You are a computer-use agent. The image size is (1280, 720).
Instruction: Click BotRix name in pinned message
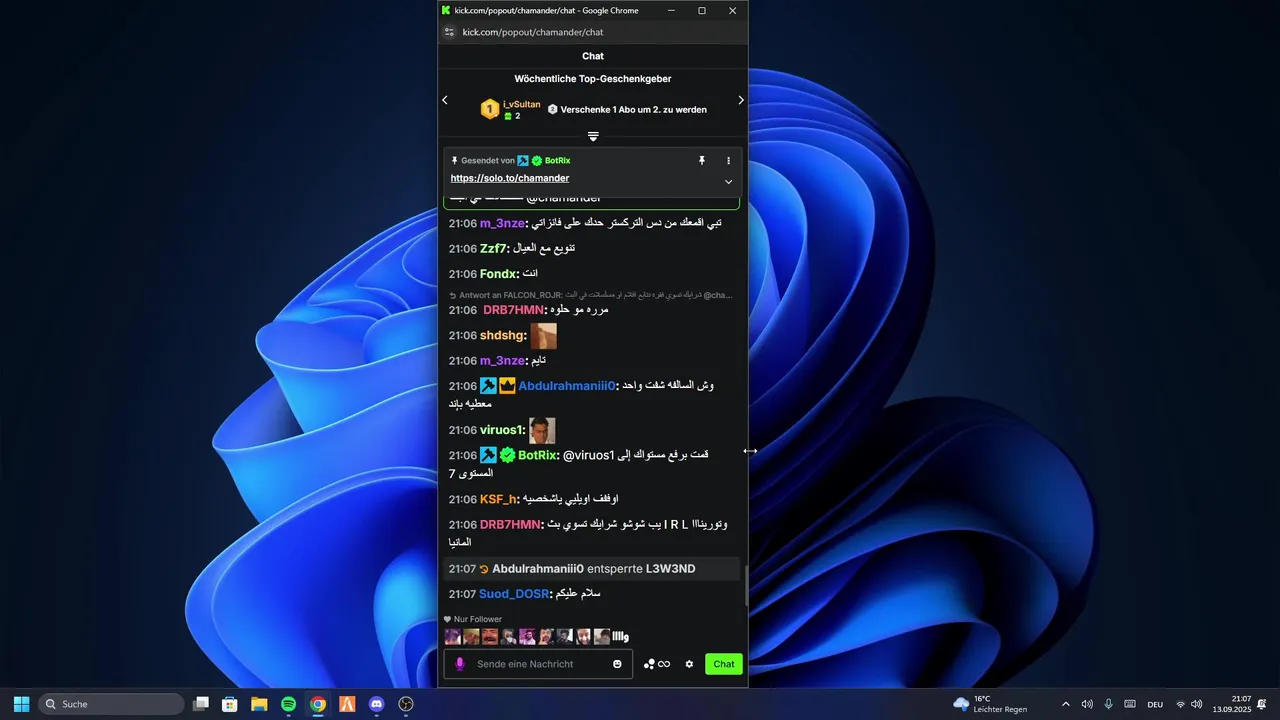coord(557,160)
